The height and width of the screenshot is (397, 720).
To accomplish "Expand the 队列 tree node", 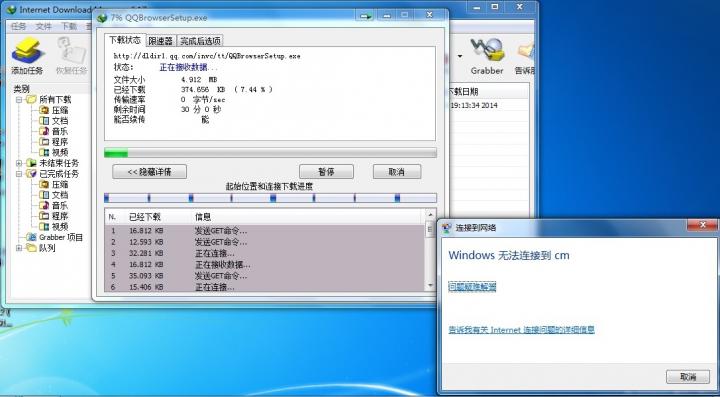I will (19, 248).
